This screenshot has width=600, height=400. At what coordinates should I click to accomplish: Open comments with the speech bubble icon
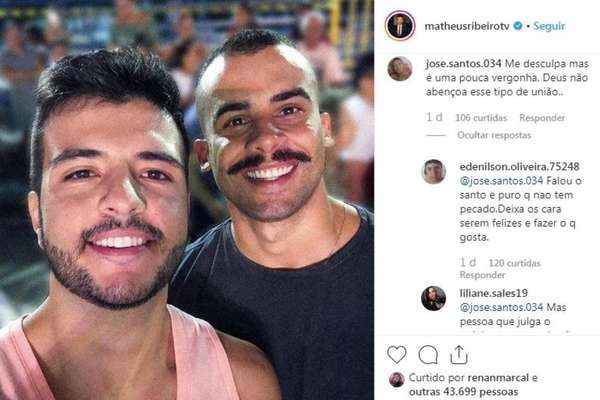coord(428,354)
